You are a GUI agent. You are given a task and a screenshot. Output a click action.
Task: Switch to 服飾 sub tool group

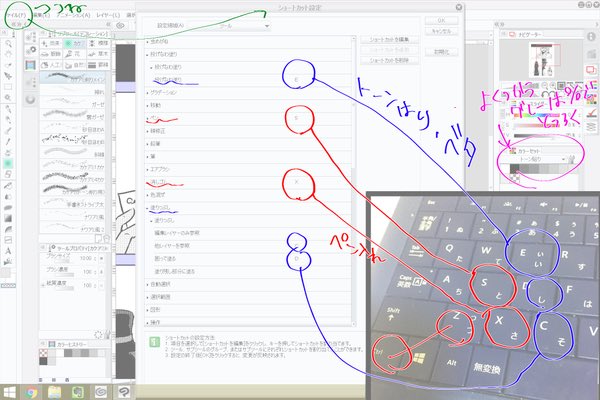pyautogui.click(x=51, y=54)
